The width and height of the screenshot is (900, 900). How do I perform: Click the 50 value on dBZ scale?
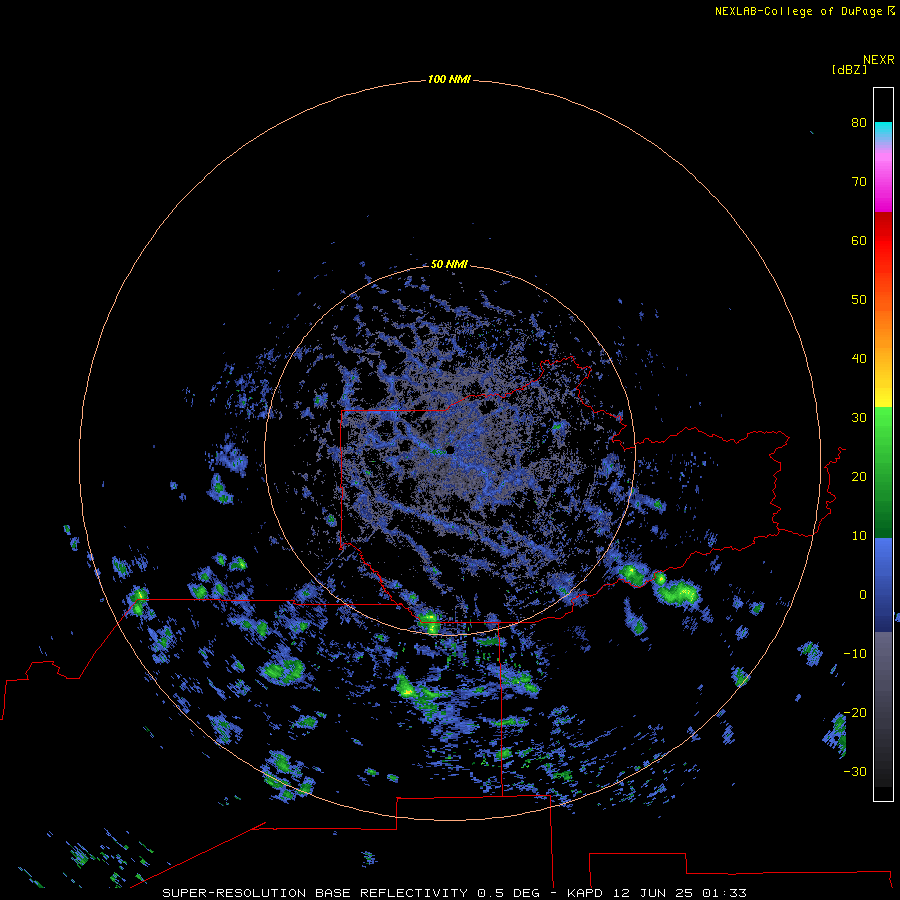(859, 299)
